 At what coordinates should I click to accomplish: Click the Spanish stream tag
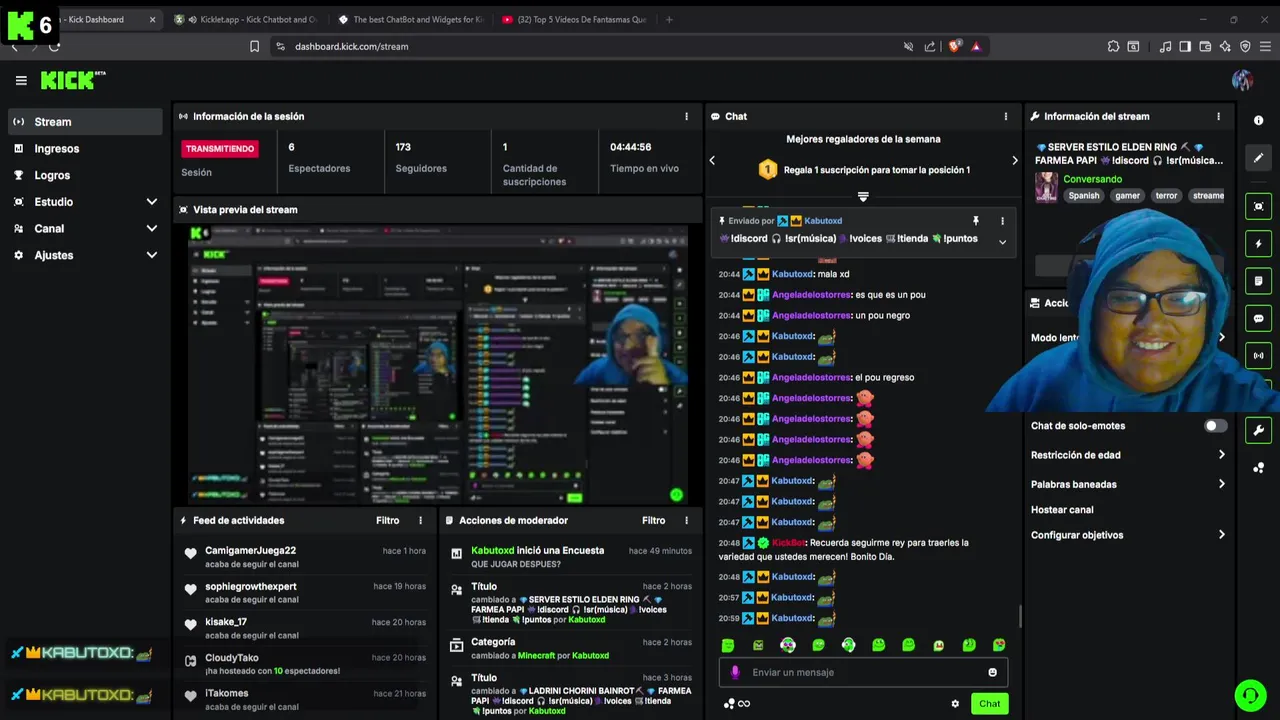tap(1083, 196)
